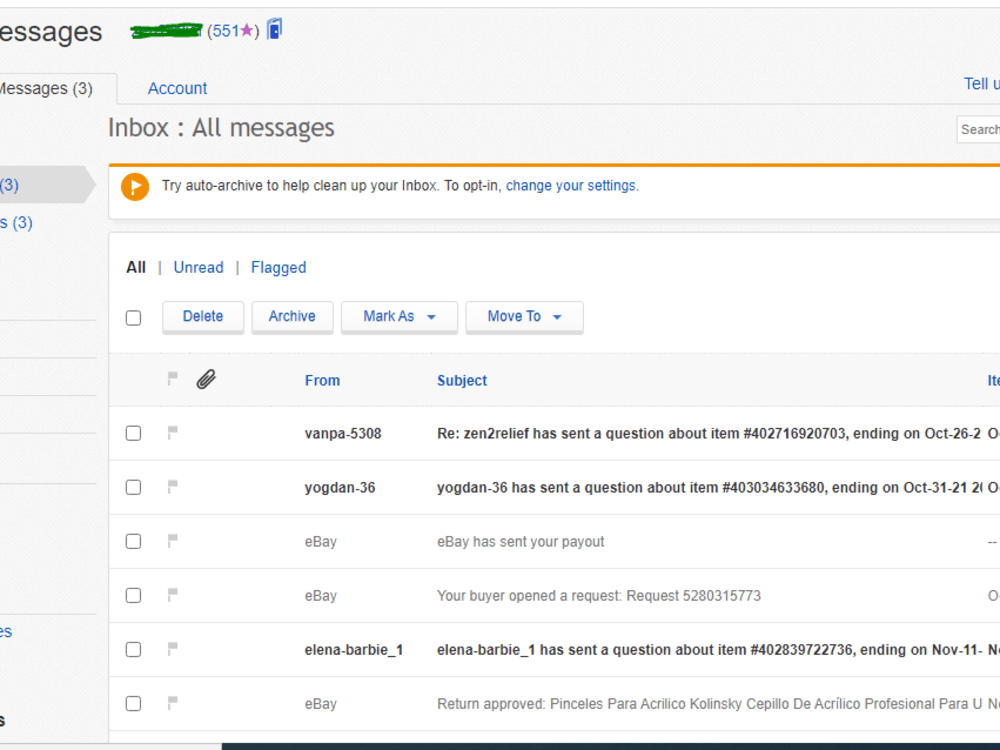The width and height of the screenshot is (1000, 750).
Task: Click sender name yogdan-36
Action: [340, 488]
